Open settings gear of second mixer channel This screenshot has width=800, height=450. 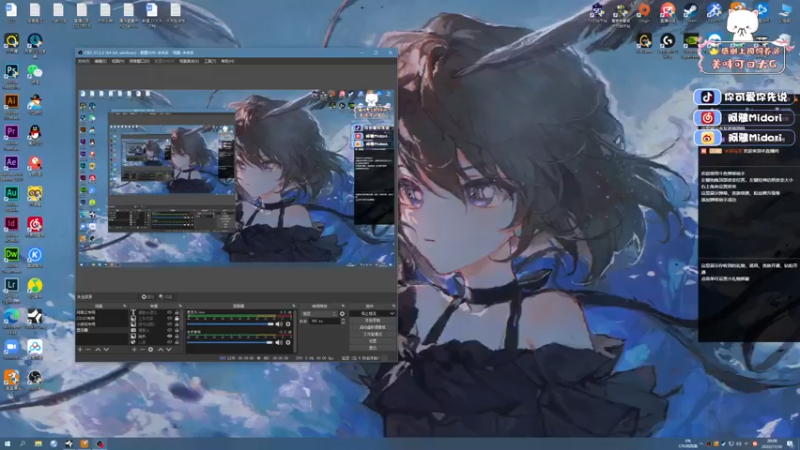pyautogui.click(x=288, y=342)
